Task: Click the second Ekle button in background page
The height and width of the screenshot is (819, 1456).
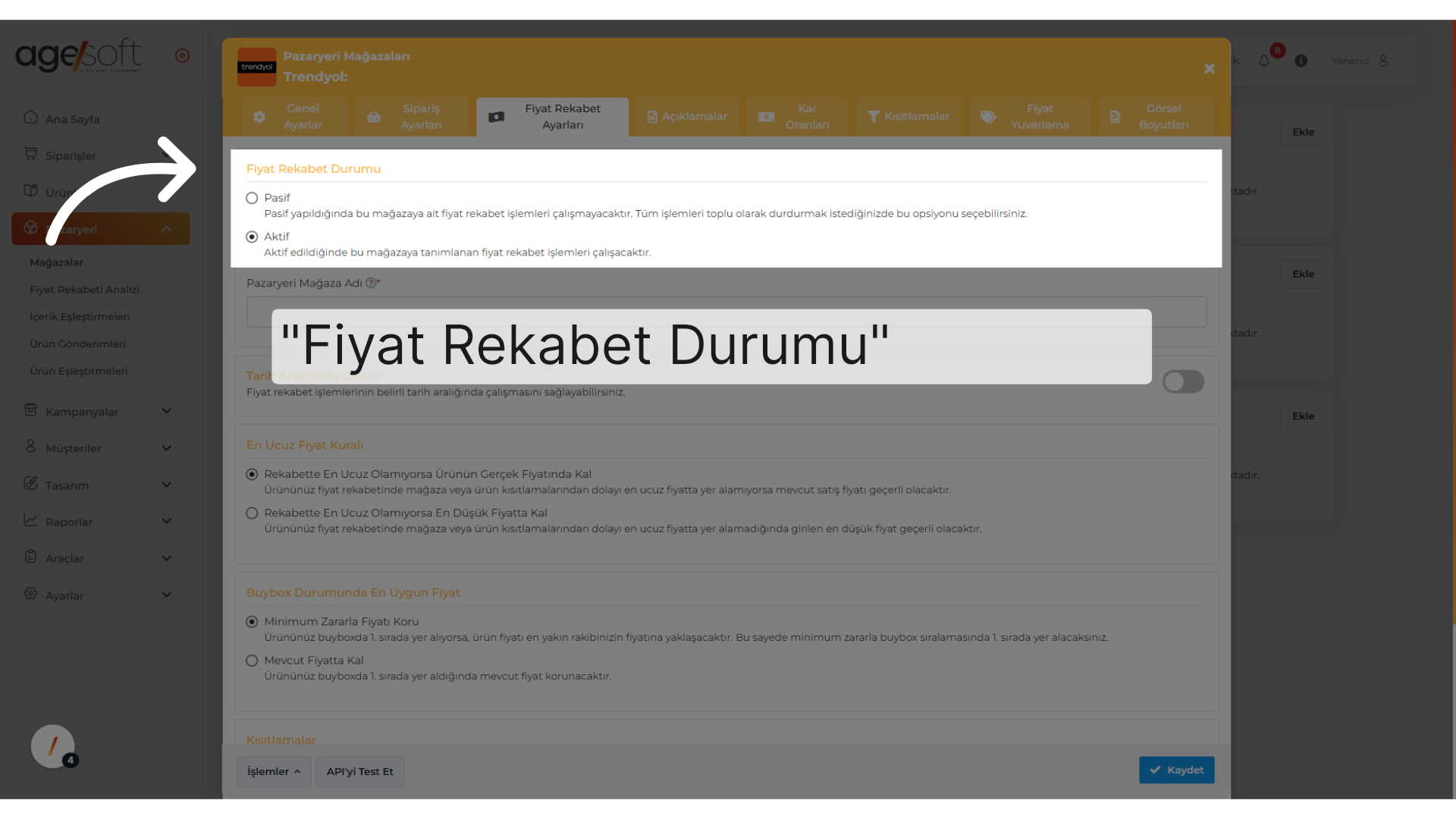Action: pyautogui.click(x=1304, y=274)
